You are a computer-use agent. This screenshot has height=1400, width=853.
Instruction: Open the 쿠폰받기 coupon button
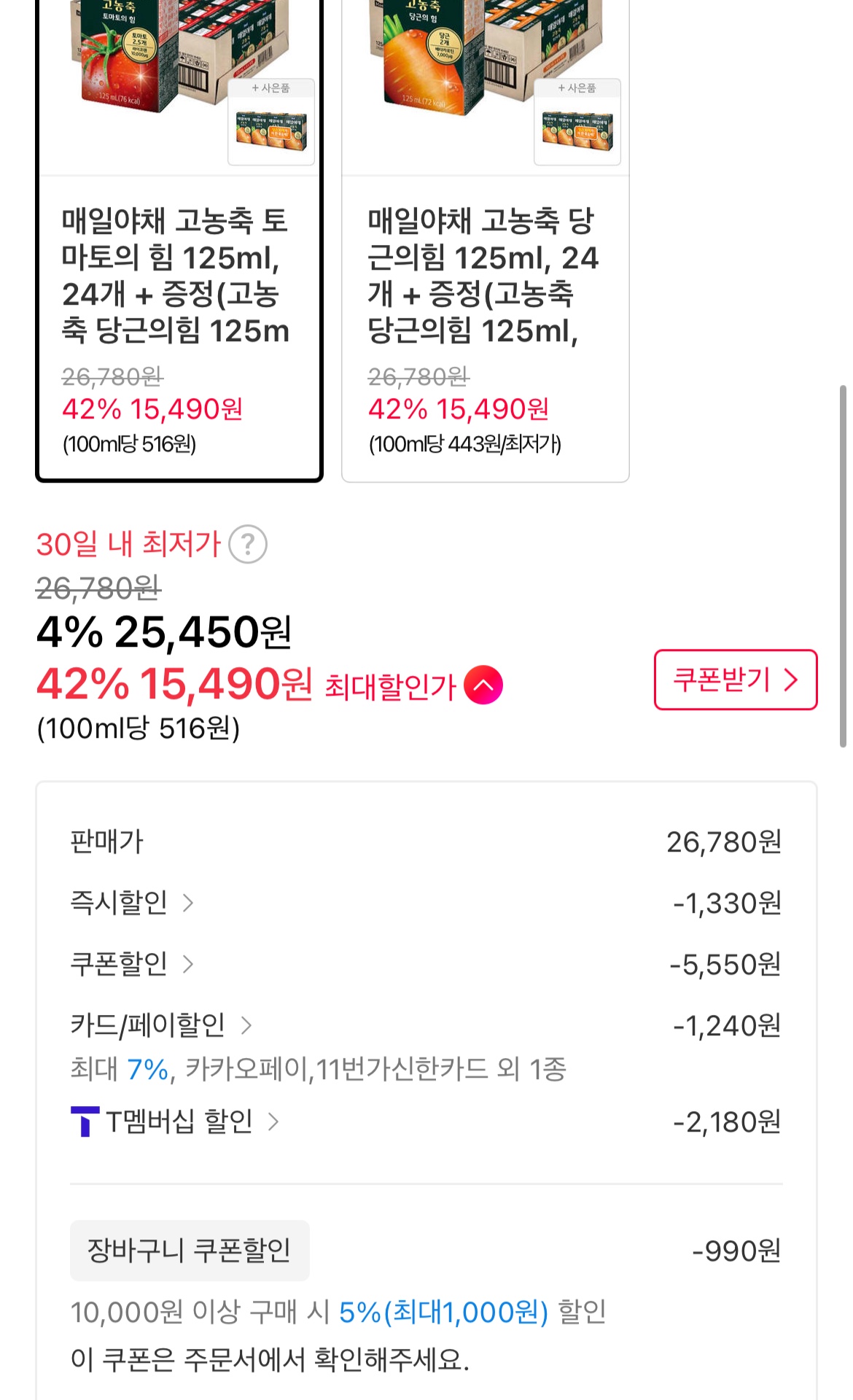coord(735,680)
